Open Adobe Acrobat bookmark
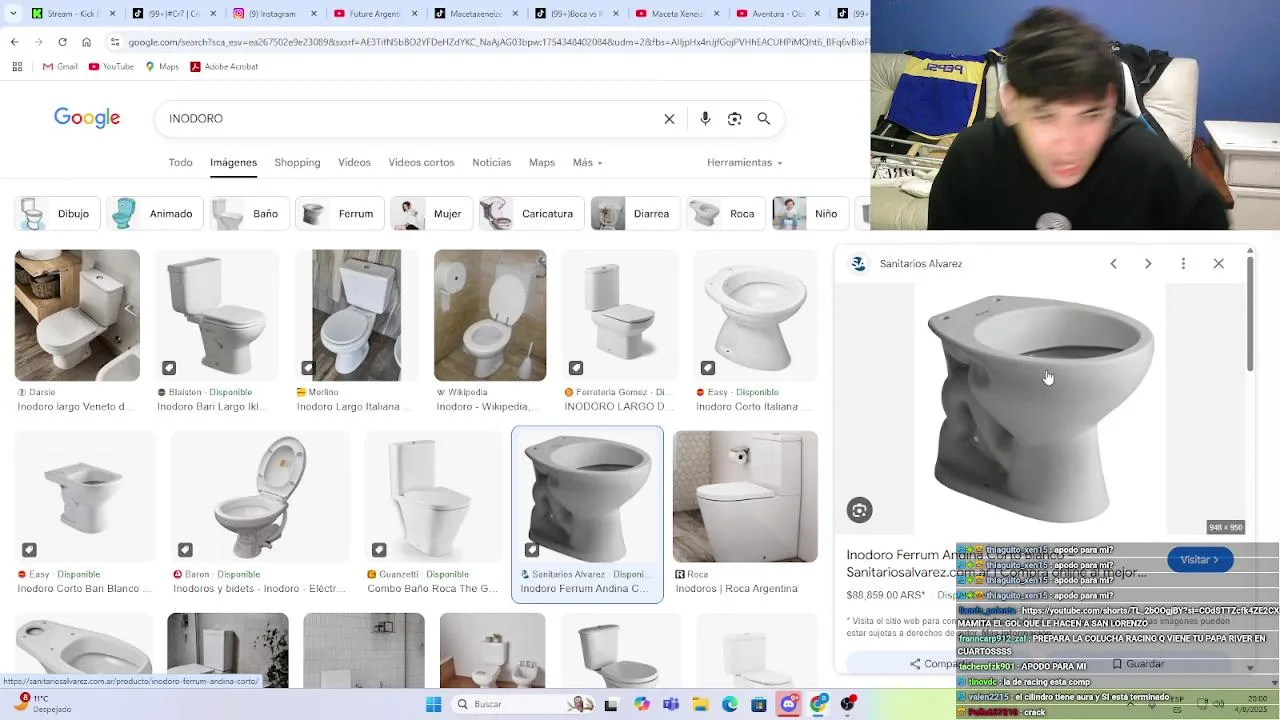This screenshot has width=1280, height=720. (x=224, y=67)
